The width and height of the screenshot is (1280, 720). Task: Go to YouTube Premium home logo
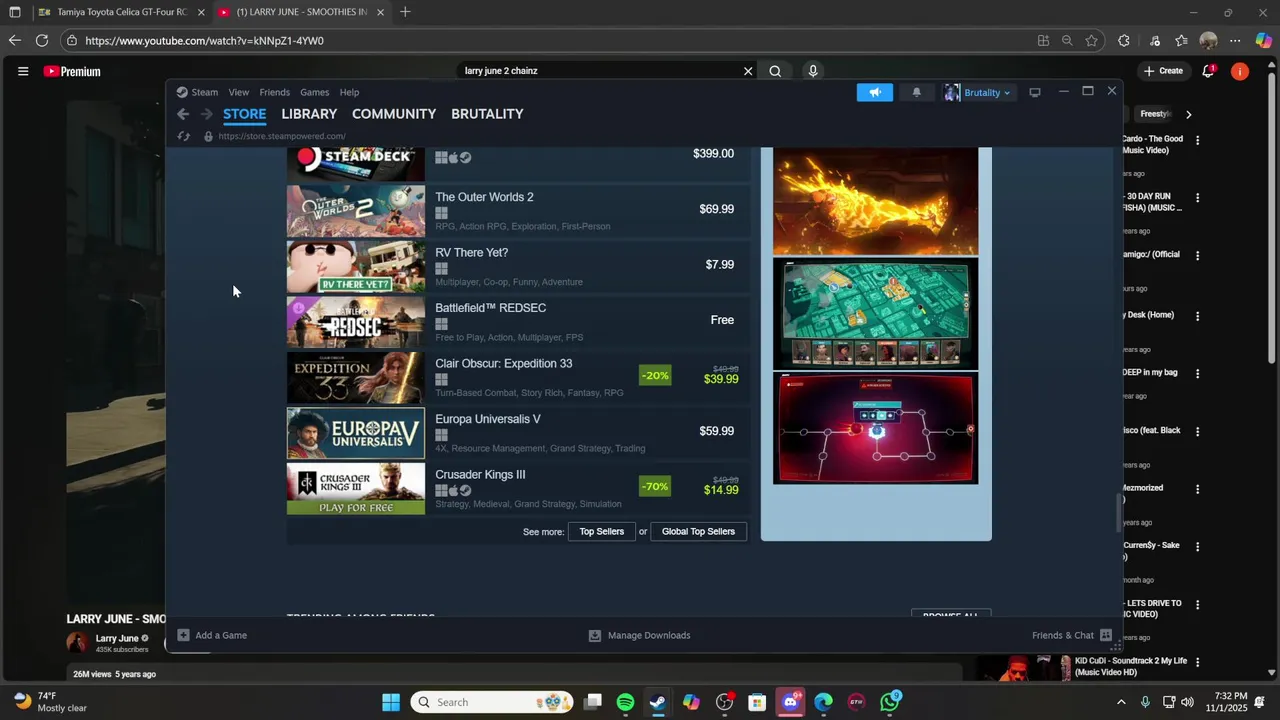(x=72, y=71)
